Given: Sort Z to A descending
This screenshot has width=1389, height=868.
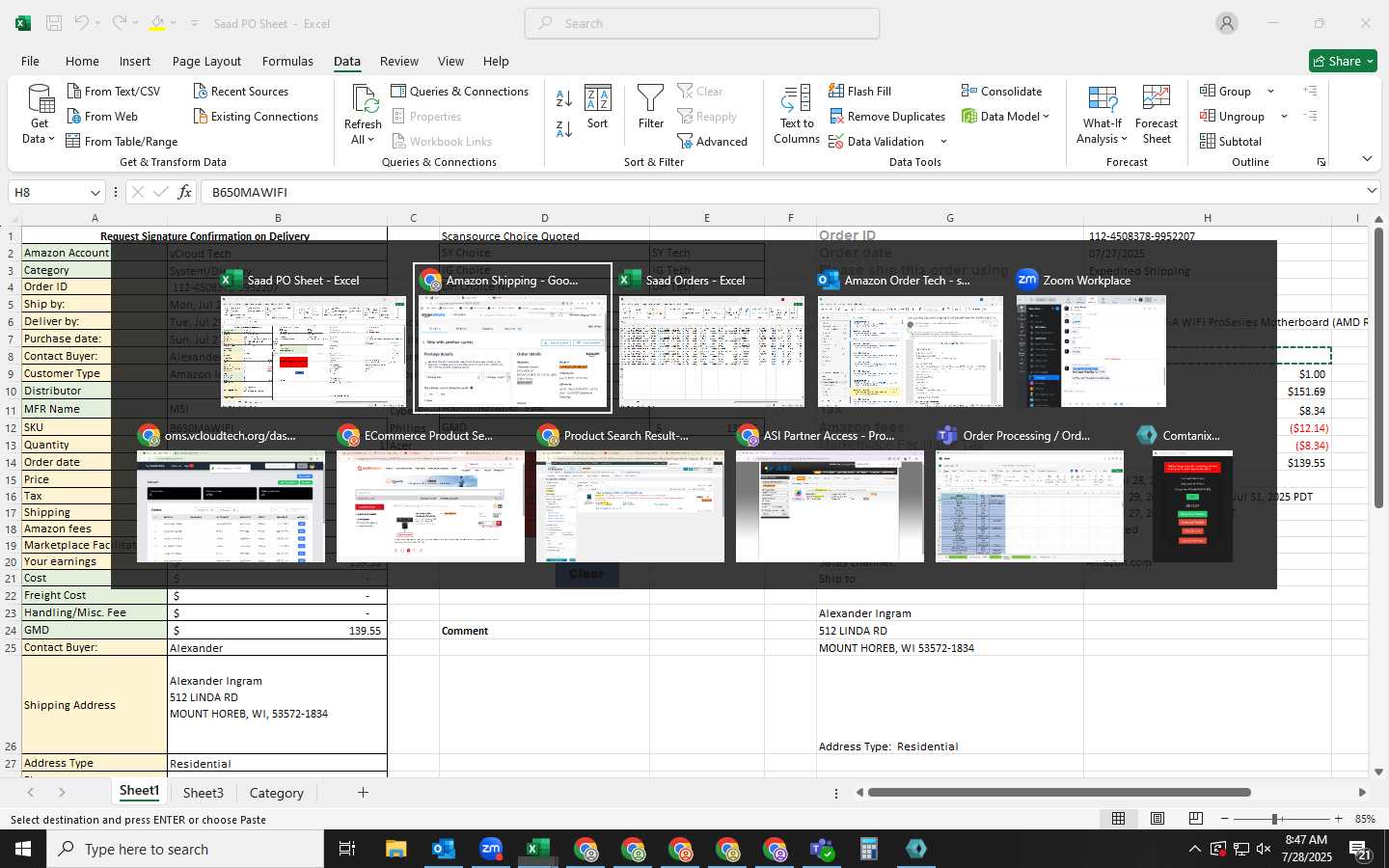Looking at the screenshot, I should (x=564, y=128).
